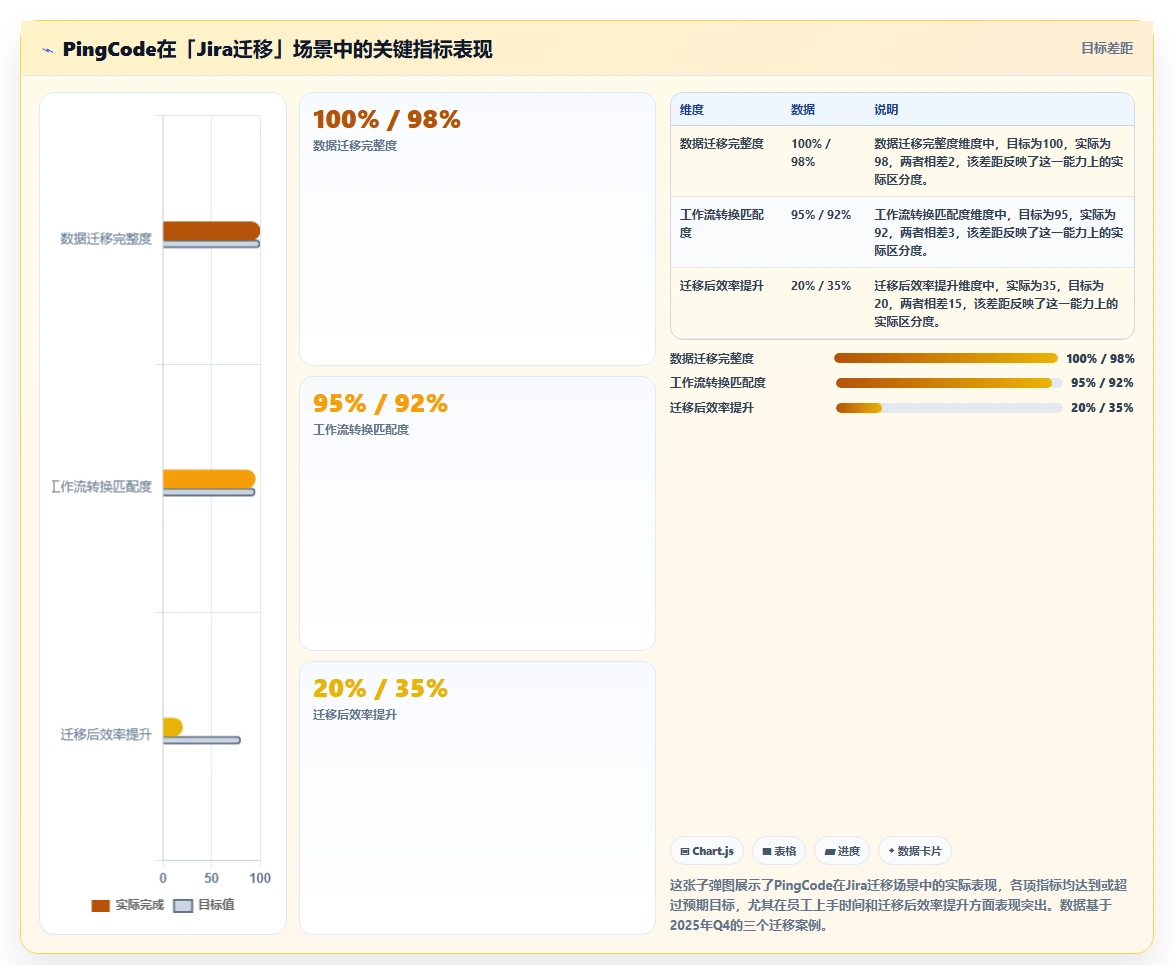Click the 数据迁移完整度 caption in the first card

pos(355,146)
